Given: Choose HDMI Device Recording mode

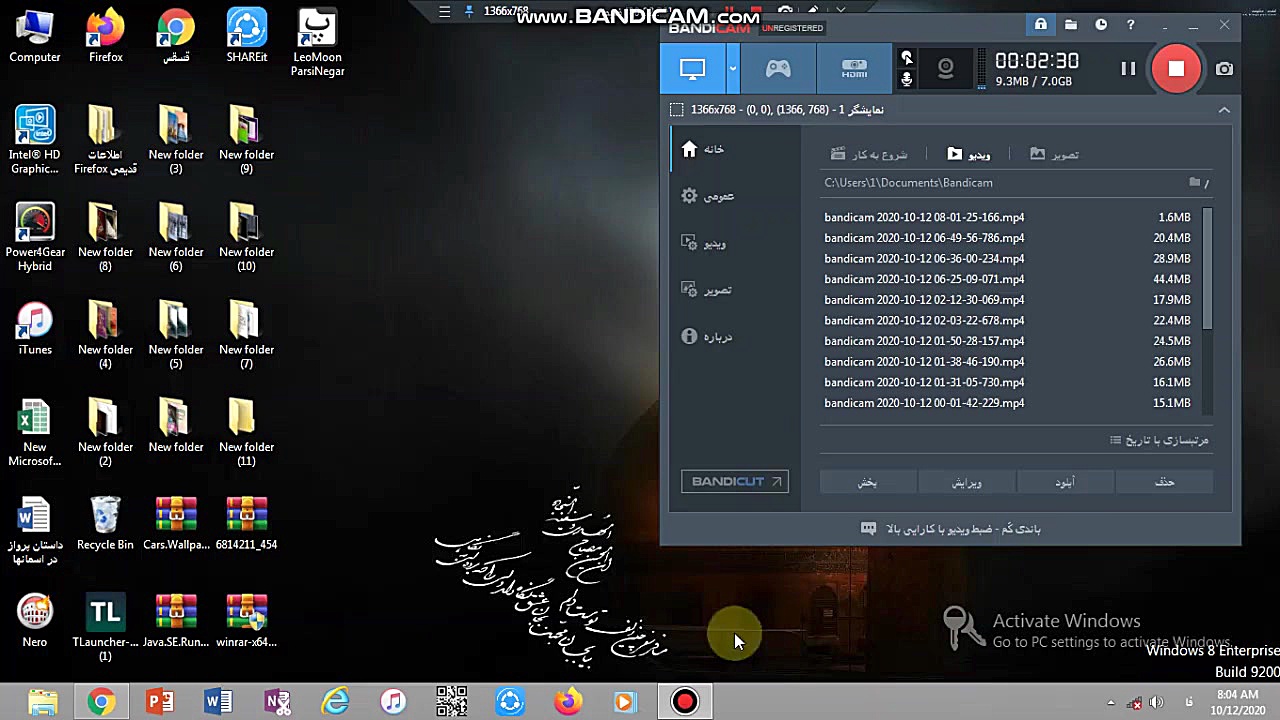Looking at the screenshot, I should pyautogui.click(x=854, y=69).
